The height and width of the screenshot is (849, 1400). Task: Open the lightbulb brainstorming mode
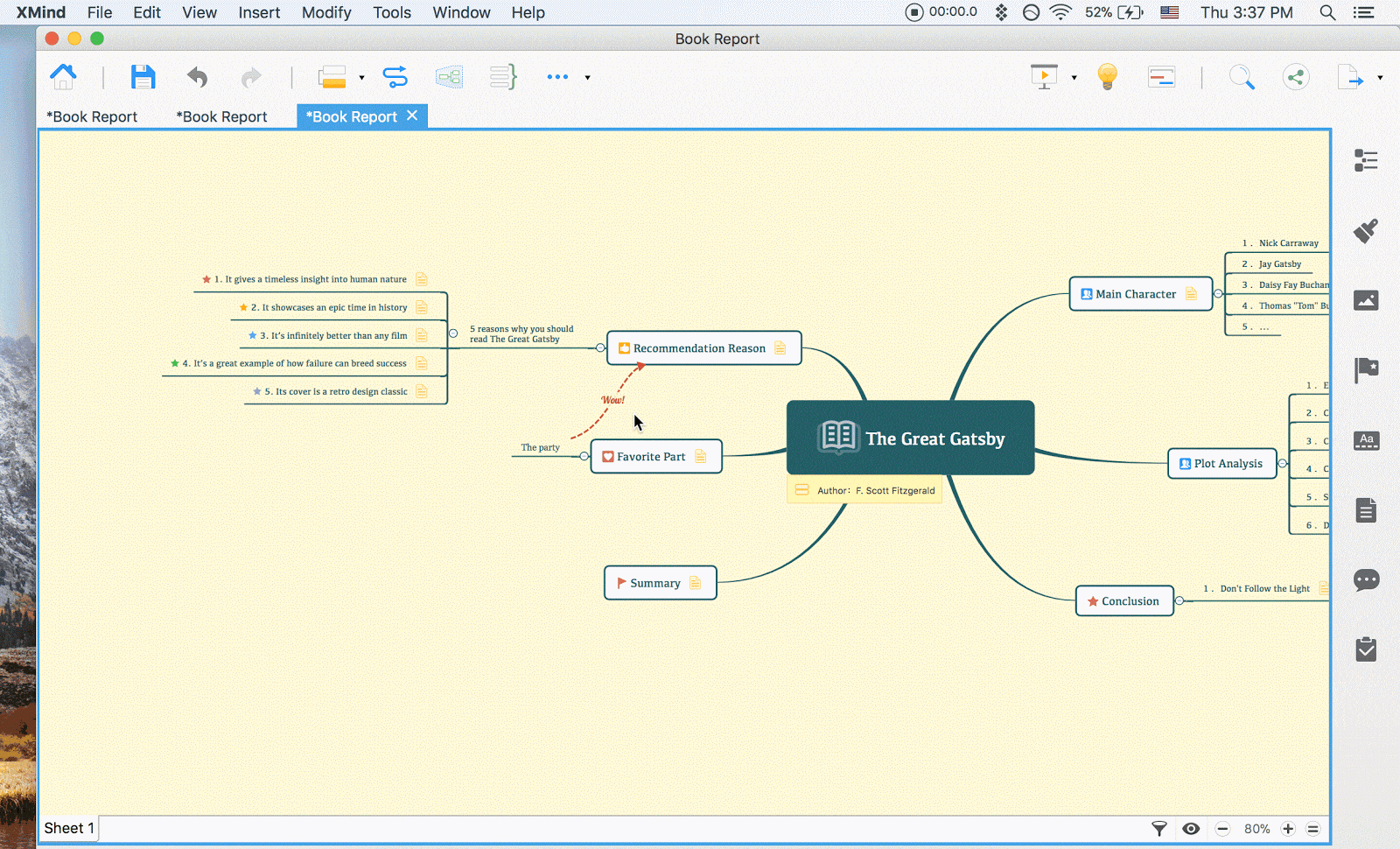[1107, 77]
